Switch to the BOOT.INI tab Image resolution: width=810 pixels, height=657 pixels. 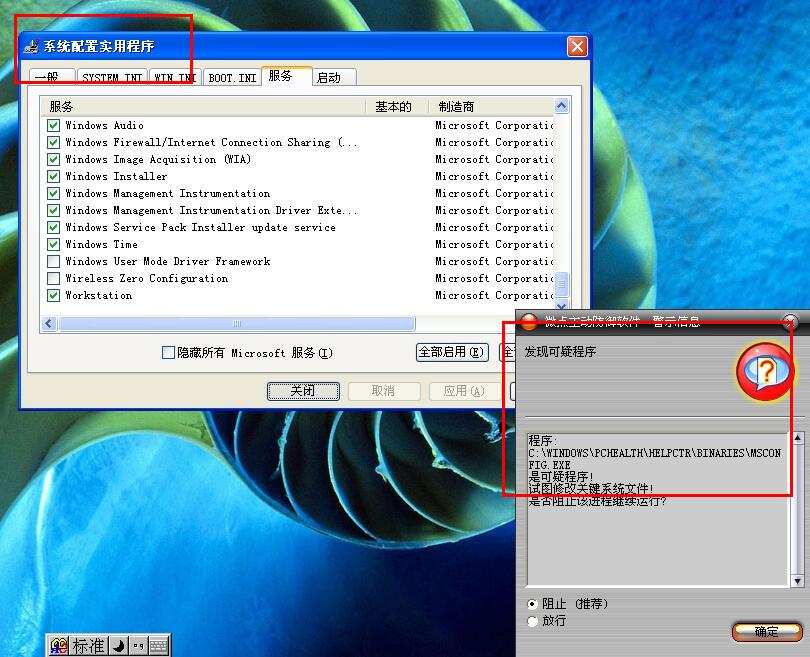coord(232,78)
